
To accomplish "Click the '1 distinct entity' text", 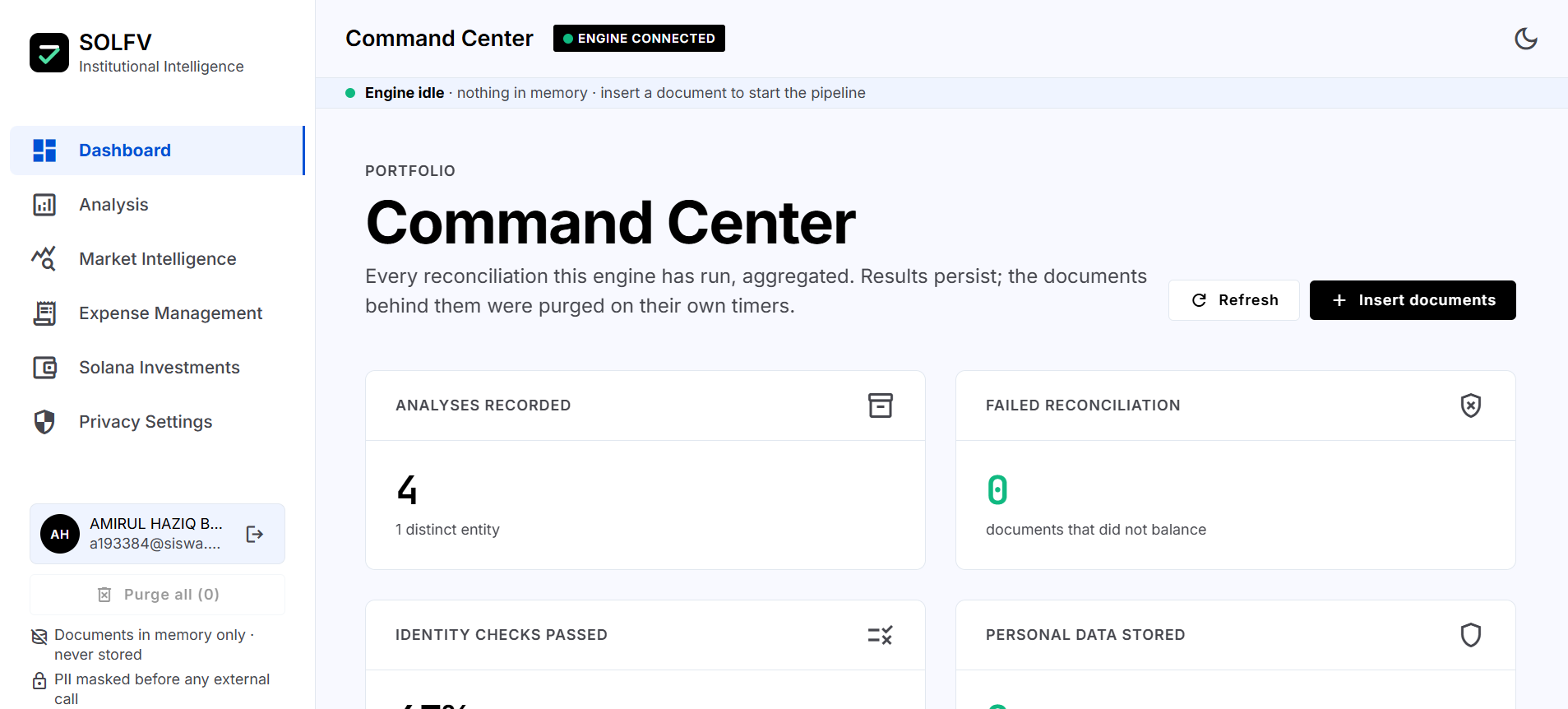I will (447, 530).
